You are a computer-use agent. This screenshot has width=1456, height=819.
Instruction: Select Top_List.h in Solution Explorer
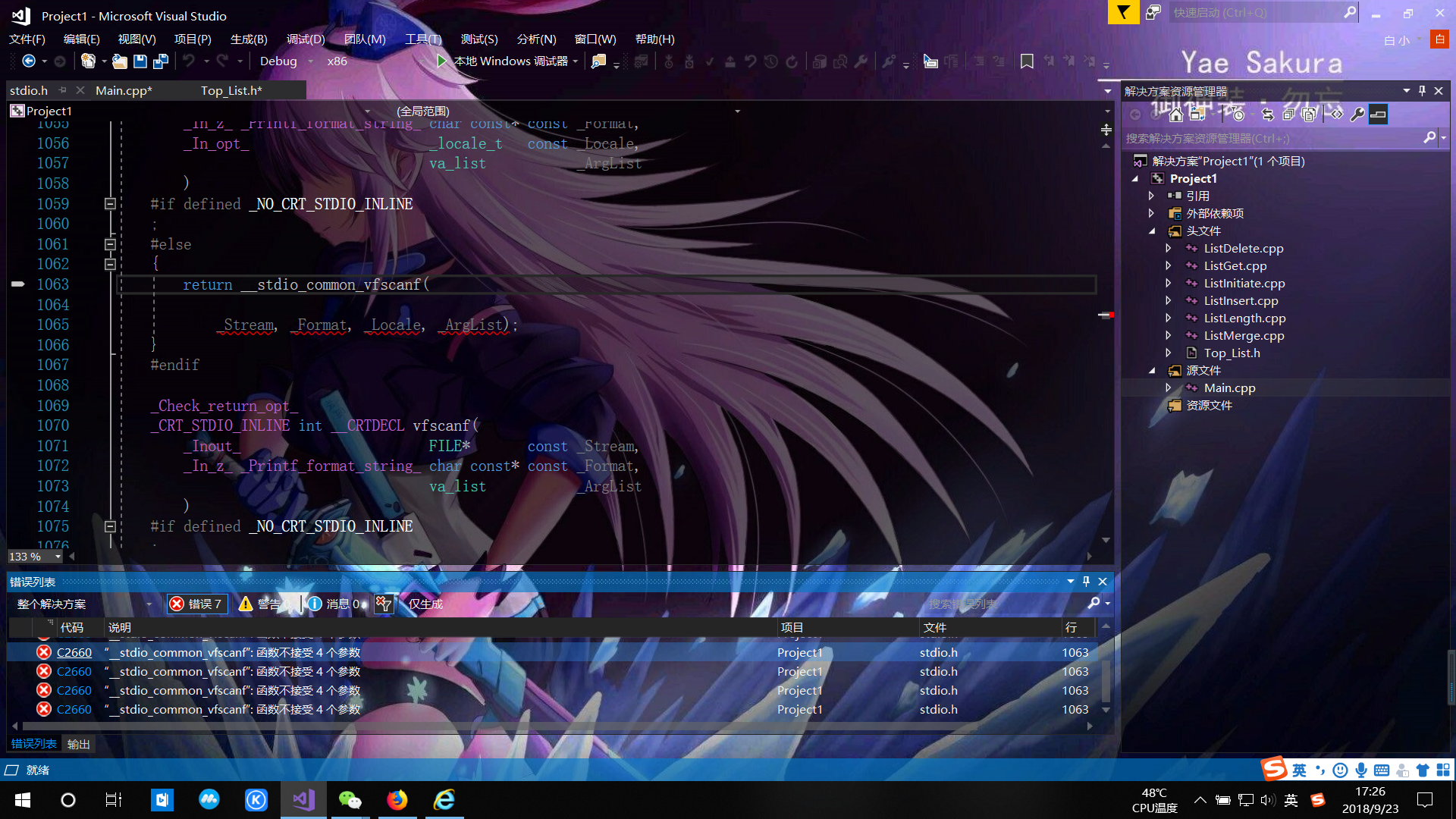(1232, 353)
